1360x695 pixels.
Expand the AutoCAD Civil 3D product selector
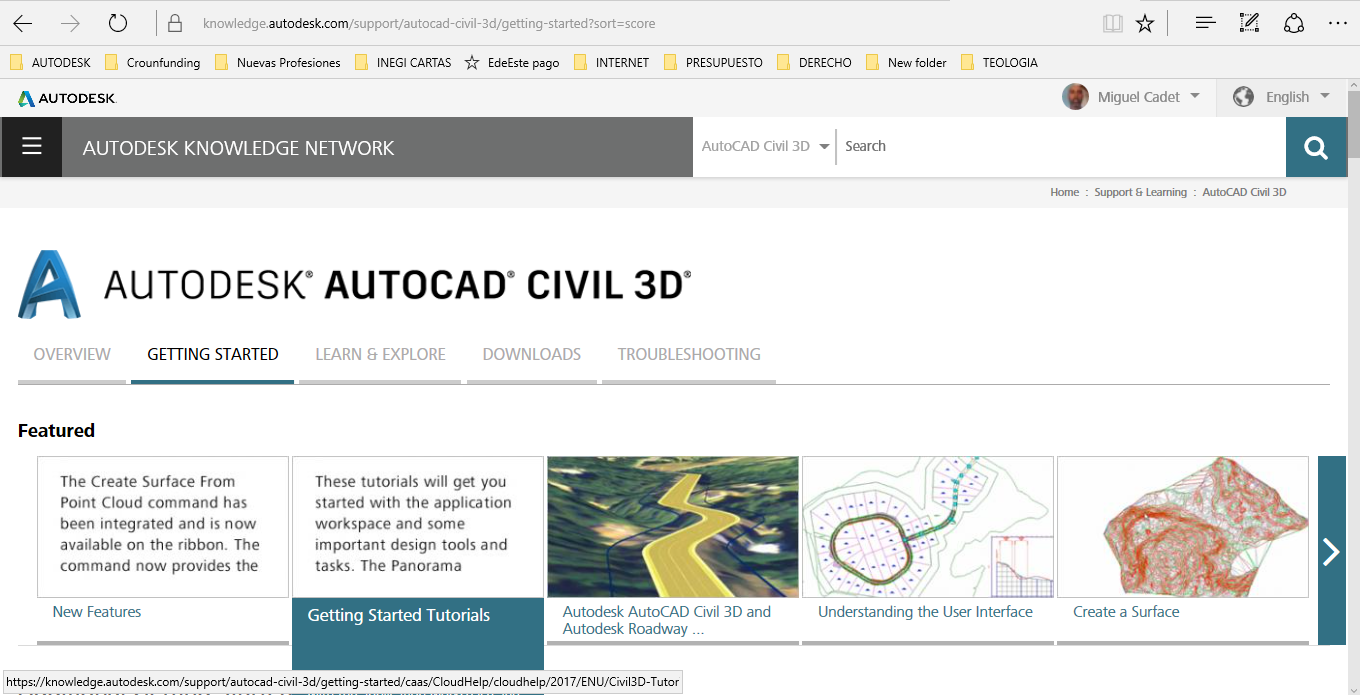click(x=764, y=146)
